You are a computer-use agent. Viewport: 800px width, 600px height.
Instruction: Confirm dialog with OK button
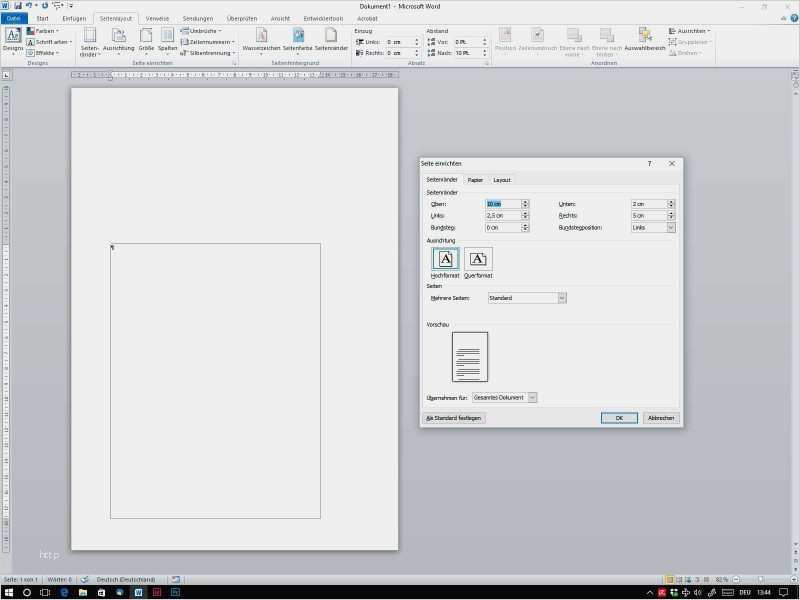point(619,418)
